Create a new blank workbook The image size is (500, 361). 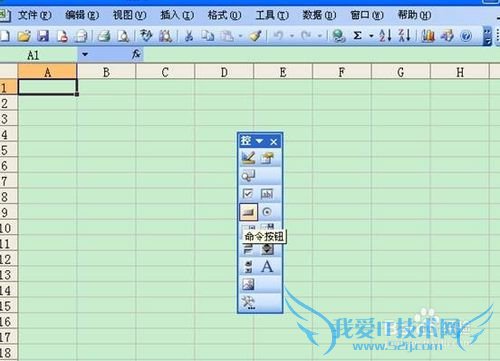(5, 36)
